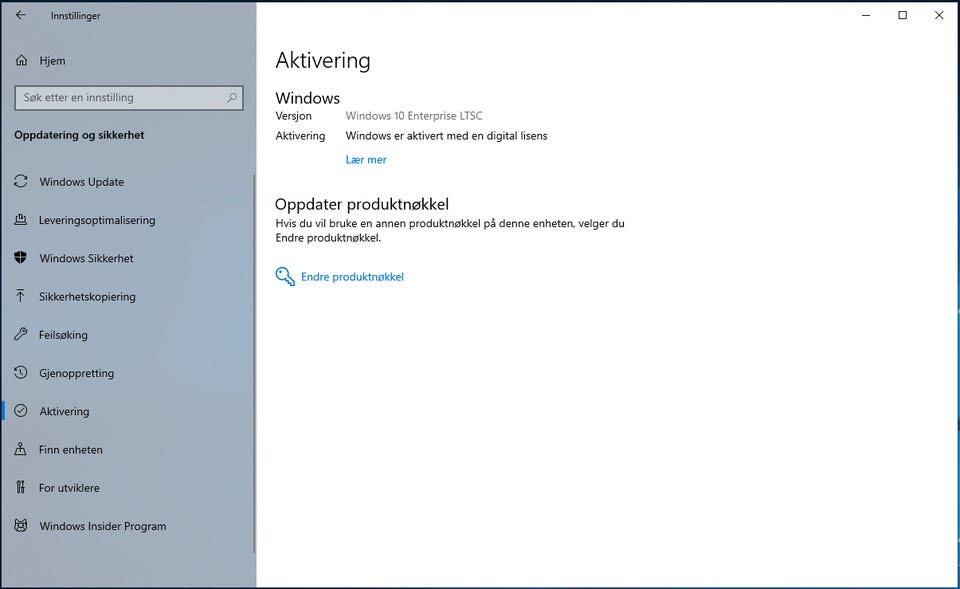Focus the Søk etter en innstilling field
Viewport: 960px width, 589px height.
(x=129, y=97)
